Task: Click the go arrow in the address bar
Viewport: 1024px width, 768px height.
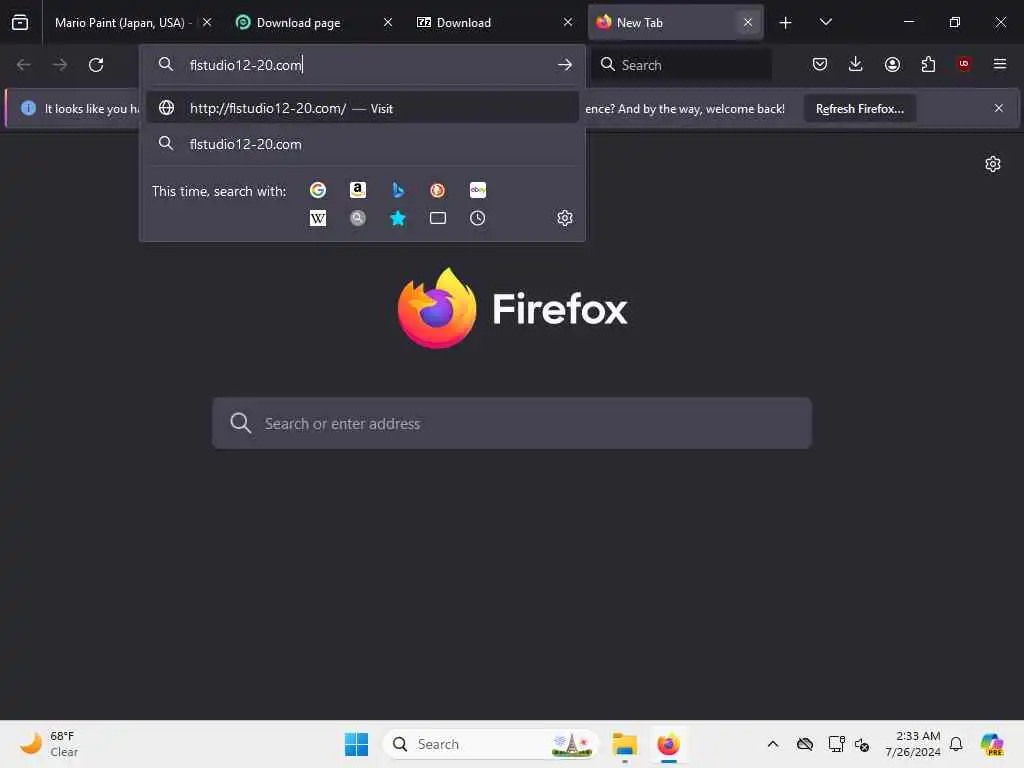Action: pyautogui.click(x=565, y=65)
